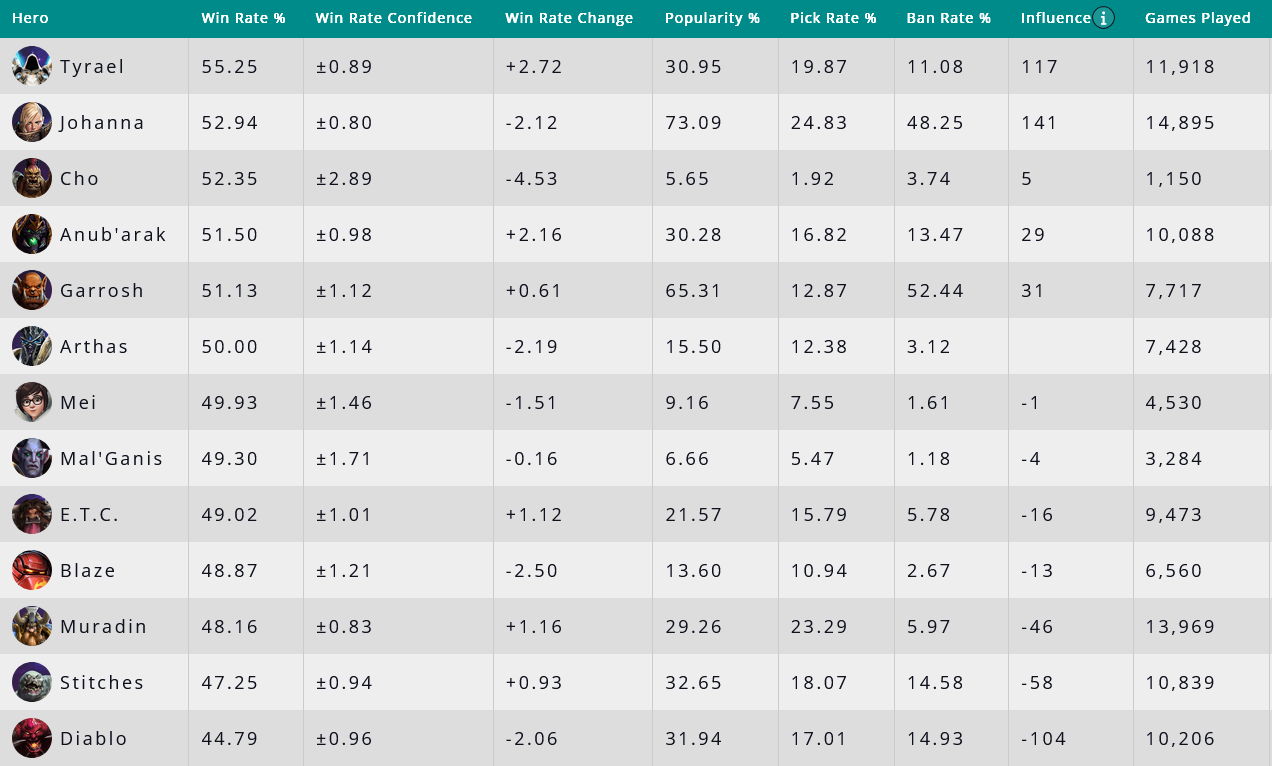Viewport: 1272px width, 766px height.
Task: Sort by Influence column header
Action: (1056, 18)
